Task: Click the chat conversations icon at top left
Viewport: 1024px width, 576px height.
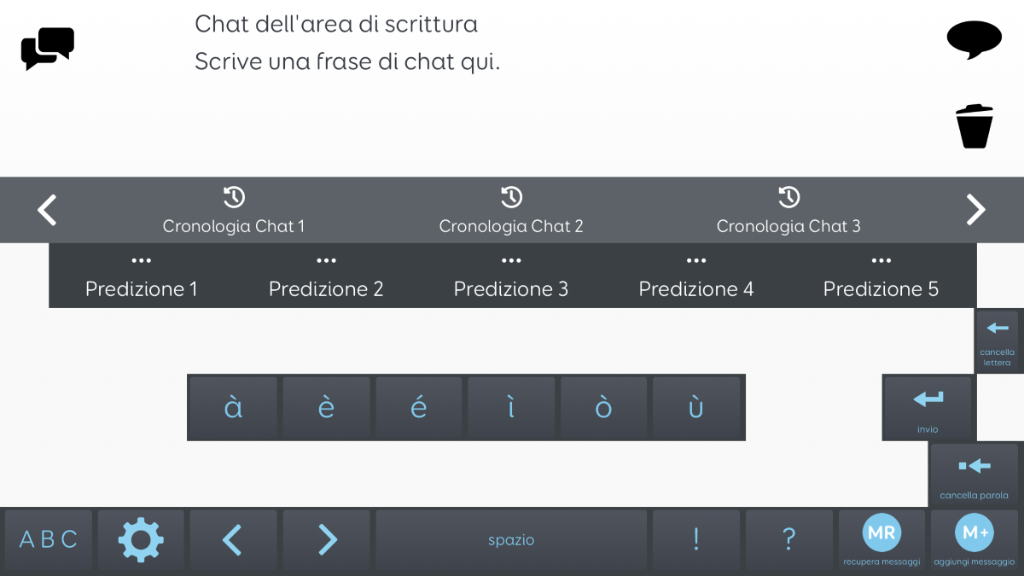Action: pyautogui.click(x=48, y=48)
